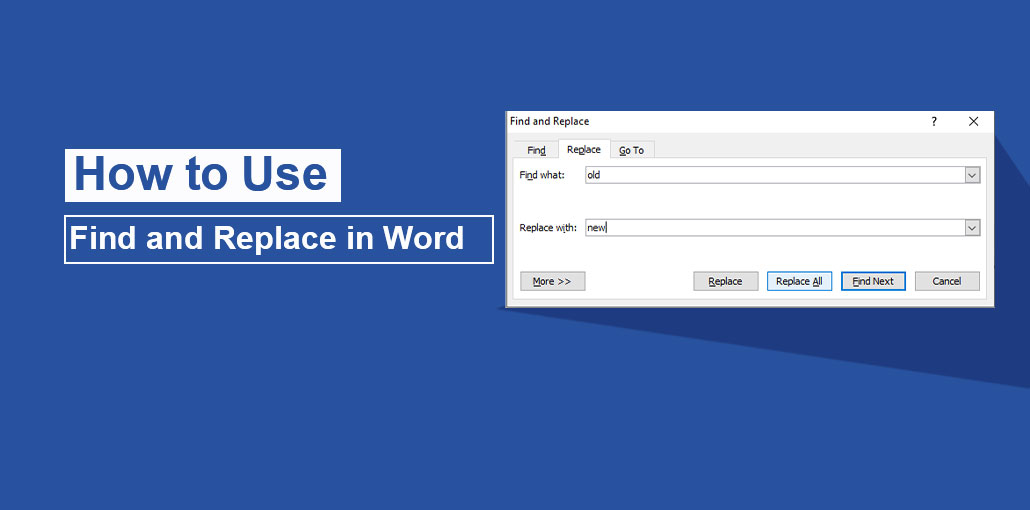The height and width of the screenshot is (510, 1030).
Task: Open the Go To tab
Action: (632, 150)
